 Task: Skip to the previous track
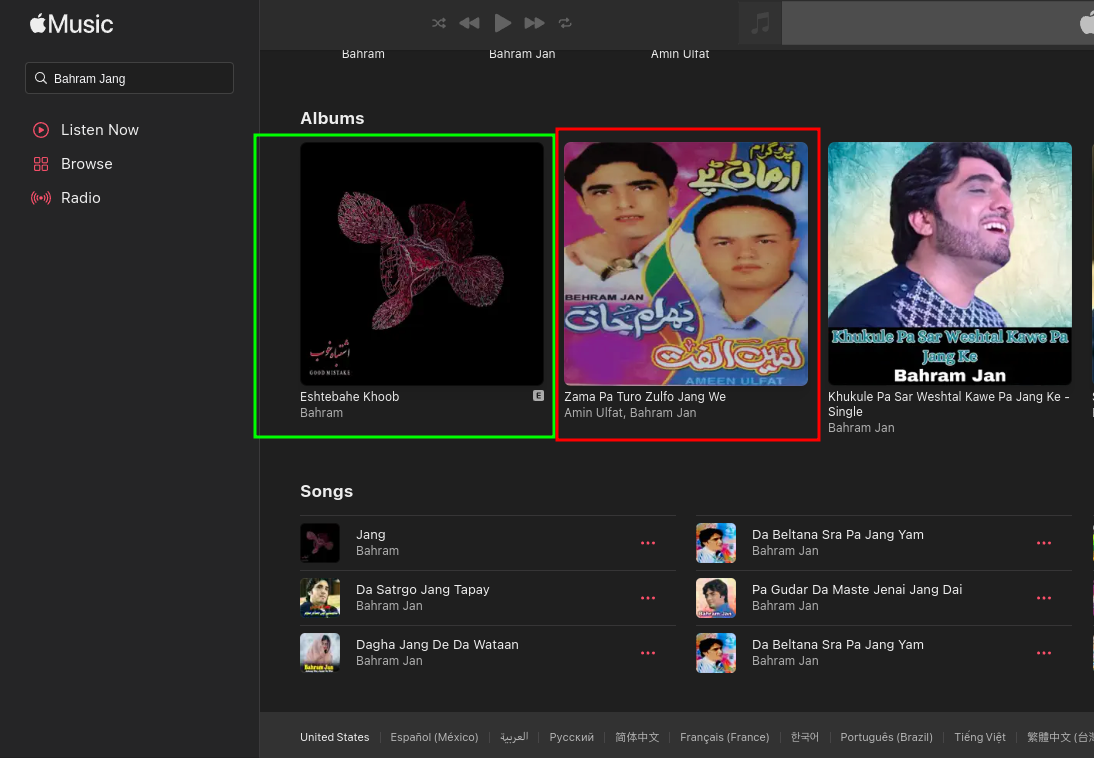click(470, 23)
